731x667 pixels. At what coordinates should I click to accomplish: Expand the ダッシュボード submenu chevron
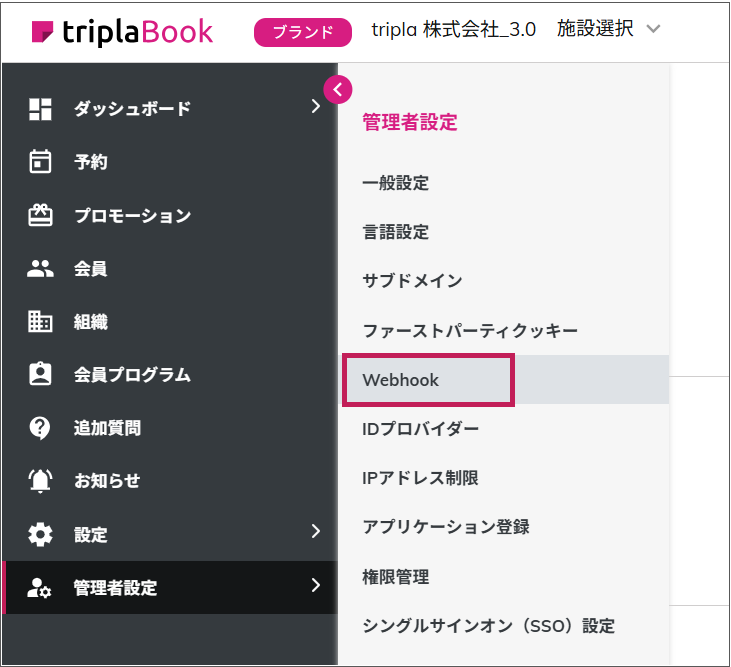coord(315,107)
